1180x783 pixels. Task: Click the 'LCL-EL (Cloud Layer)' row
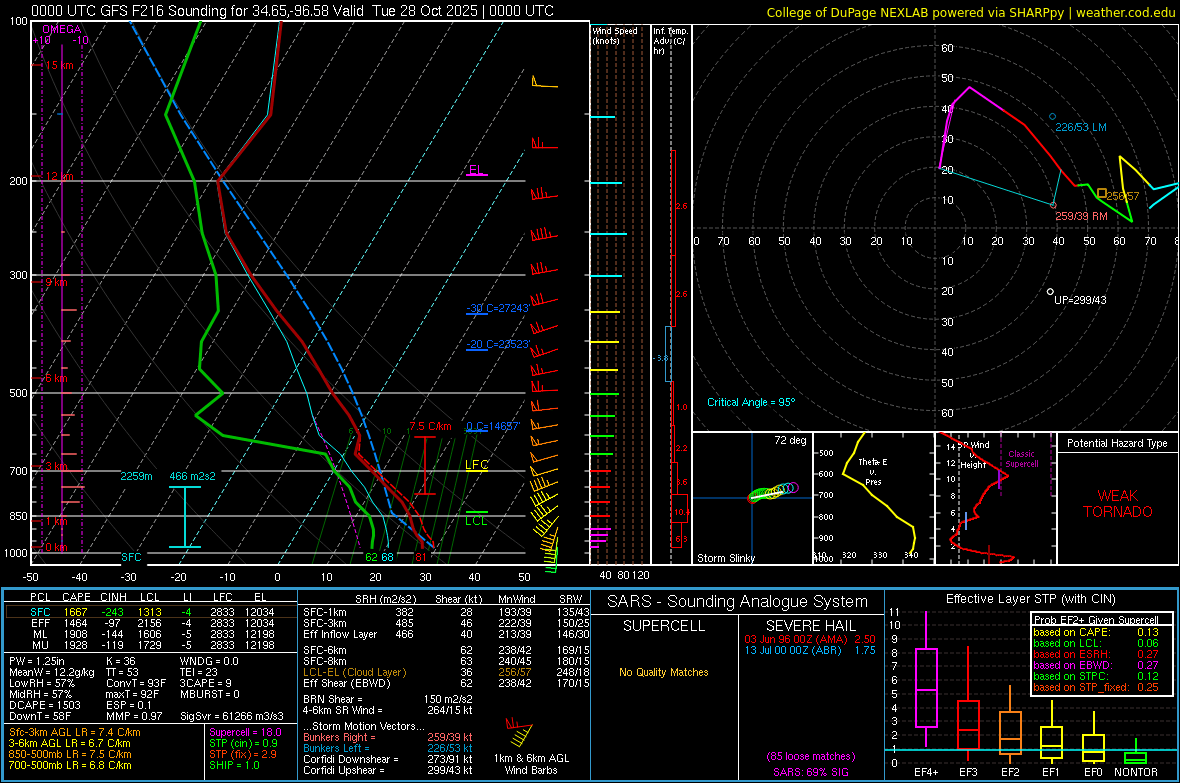pos(446,672)
